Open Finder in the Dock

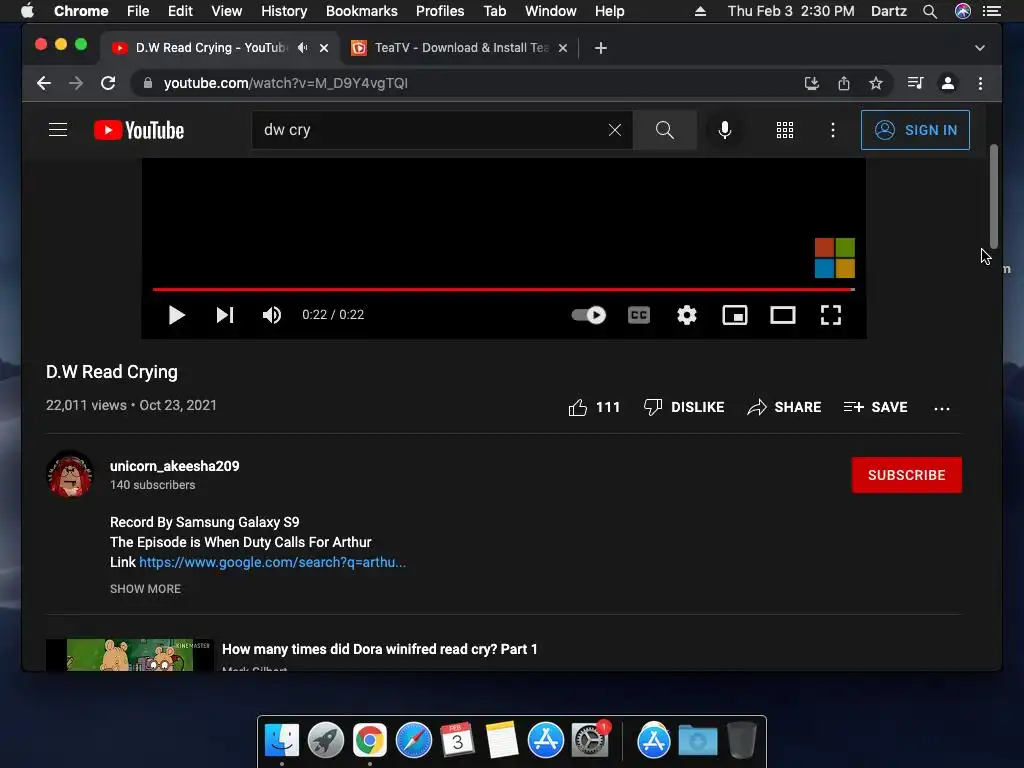pos(281,740)
